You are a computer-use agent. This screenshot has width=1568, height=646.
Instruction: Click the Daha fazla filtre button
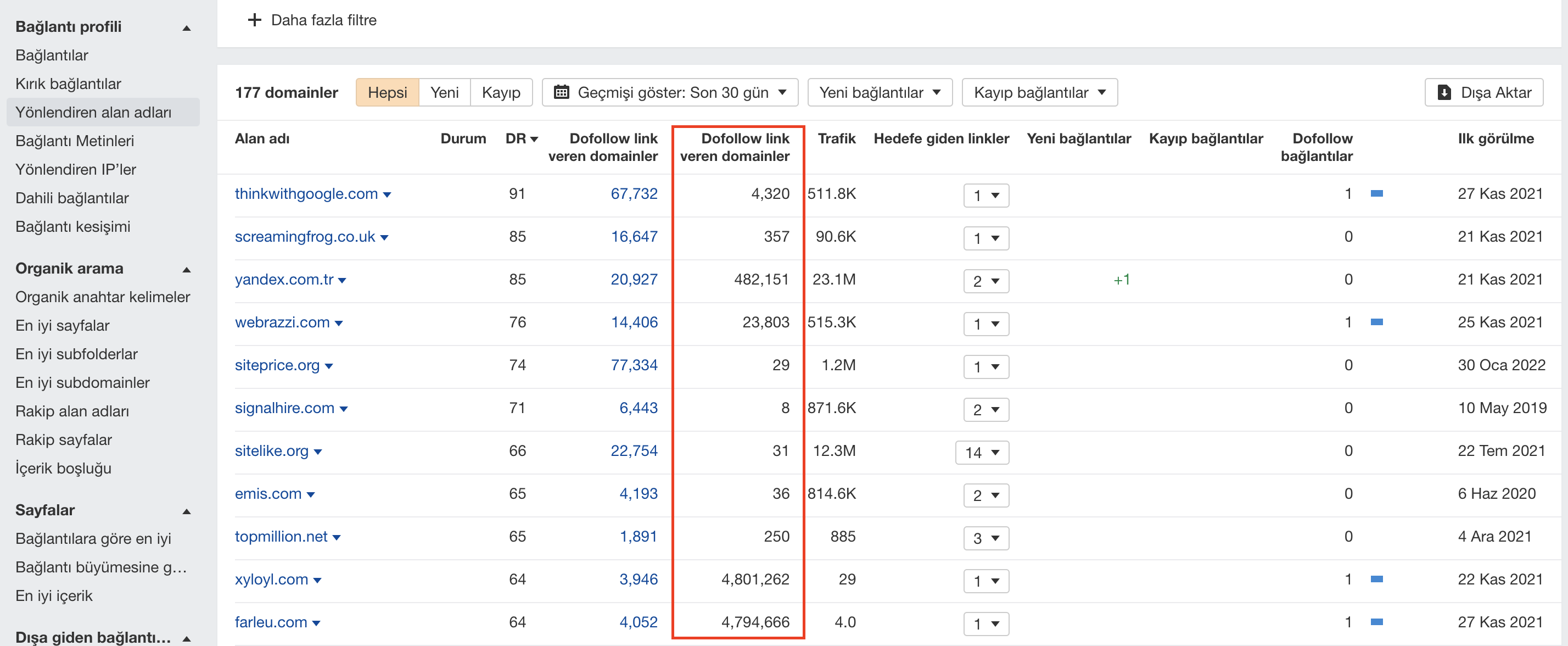coord(312,20)
